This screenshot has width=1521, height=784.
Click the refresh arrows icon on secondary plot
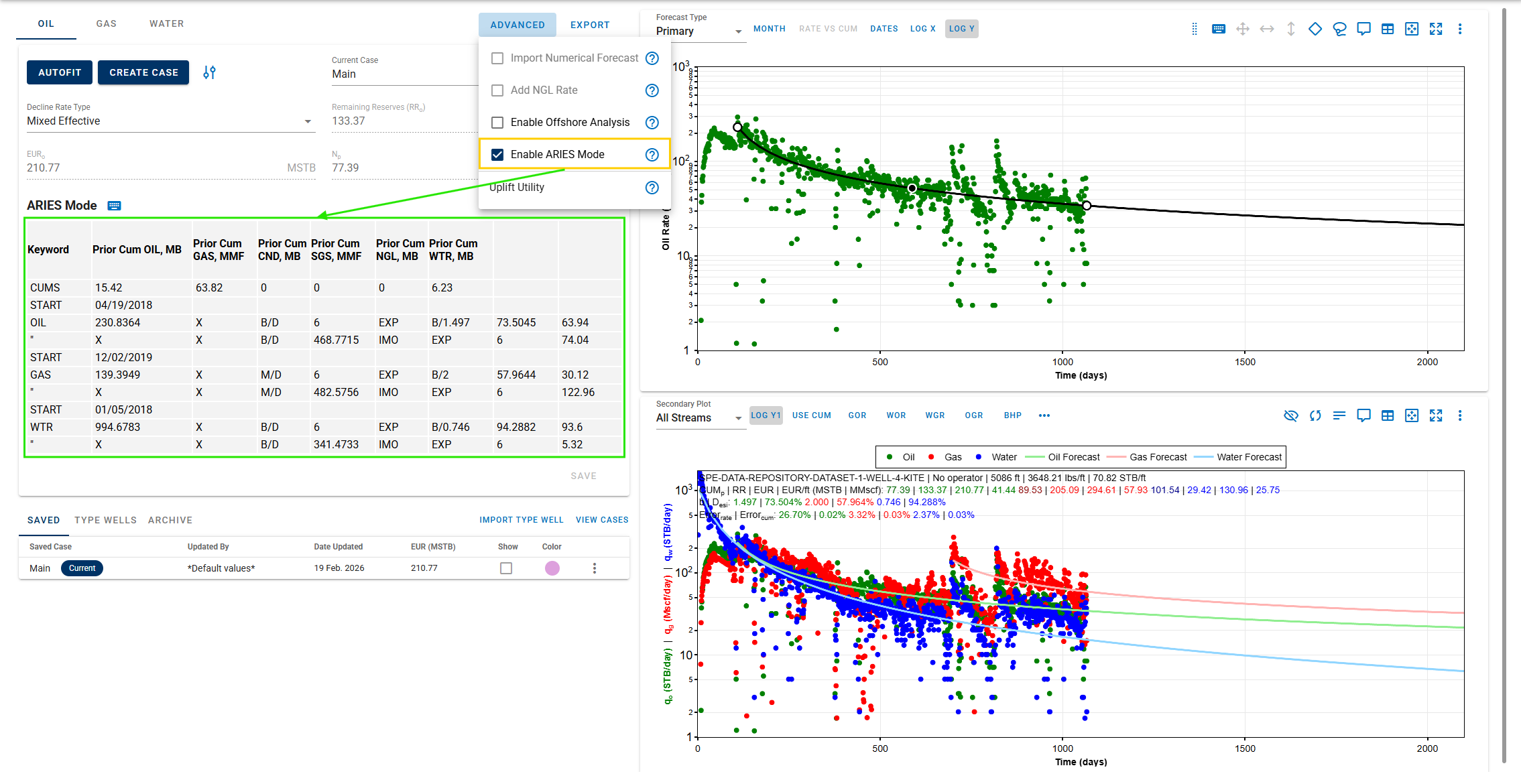pyautogui.click(x=1315, y=415)
